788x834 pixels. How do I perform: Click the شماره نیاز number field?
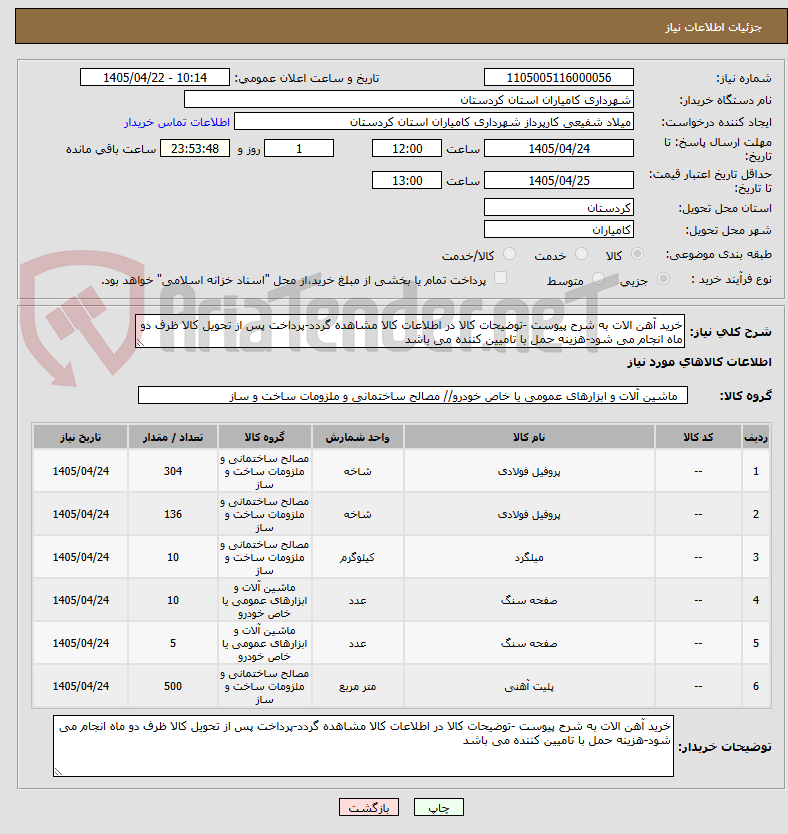(x=559, y=78)
